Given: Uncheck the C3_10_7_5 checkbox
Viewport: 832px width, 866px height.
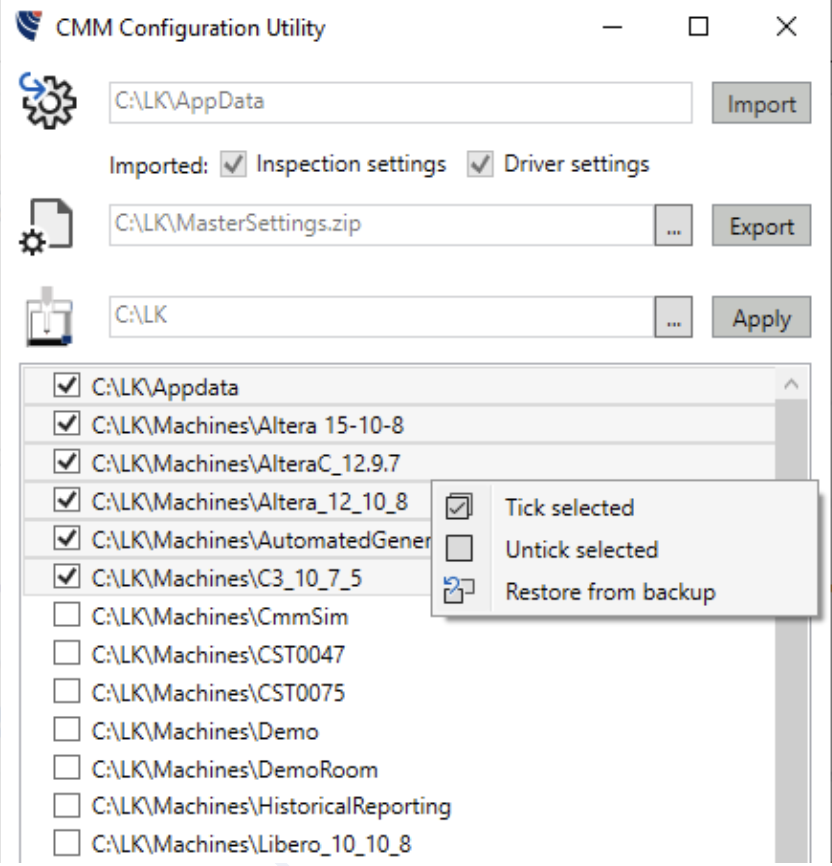Looking at the screenshot, I should tap(67, 576).
